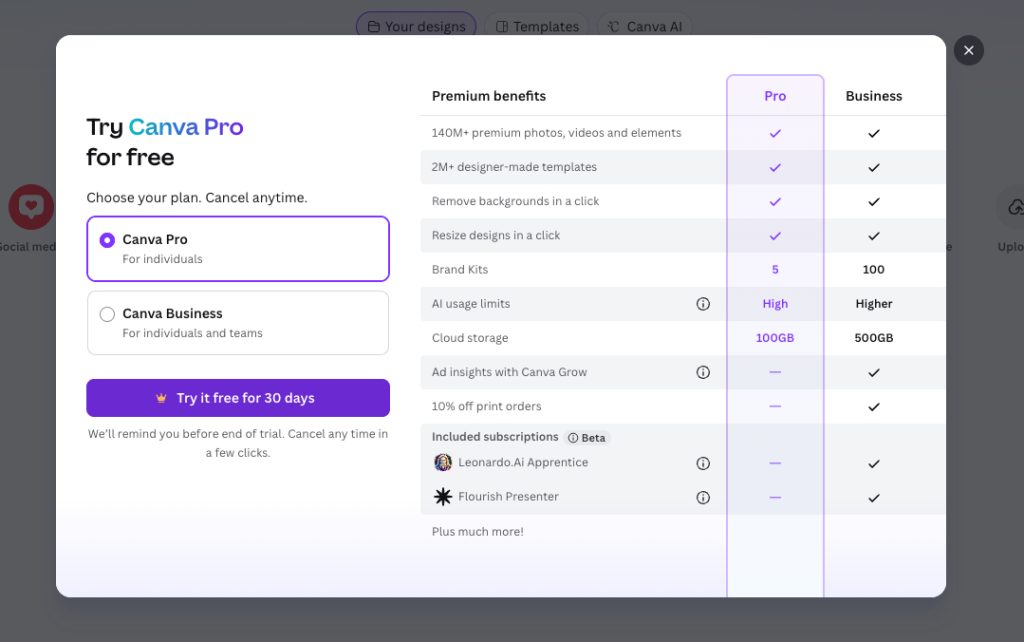Open info icon for Ad insights with Canva Grow

click(x=703, y=372)
